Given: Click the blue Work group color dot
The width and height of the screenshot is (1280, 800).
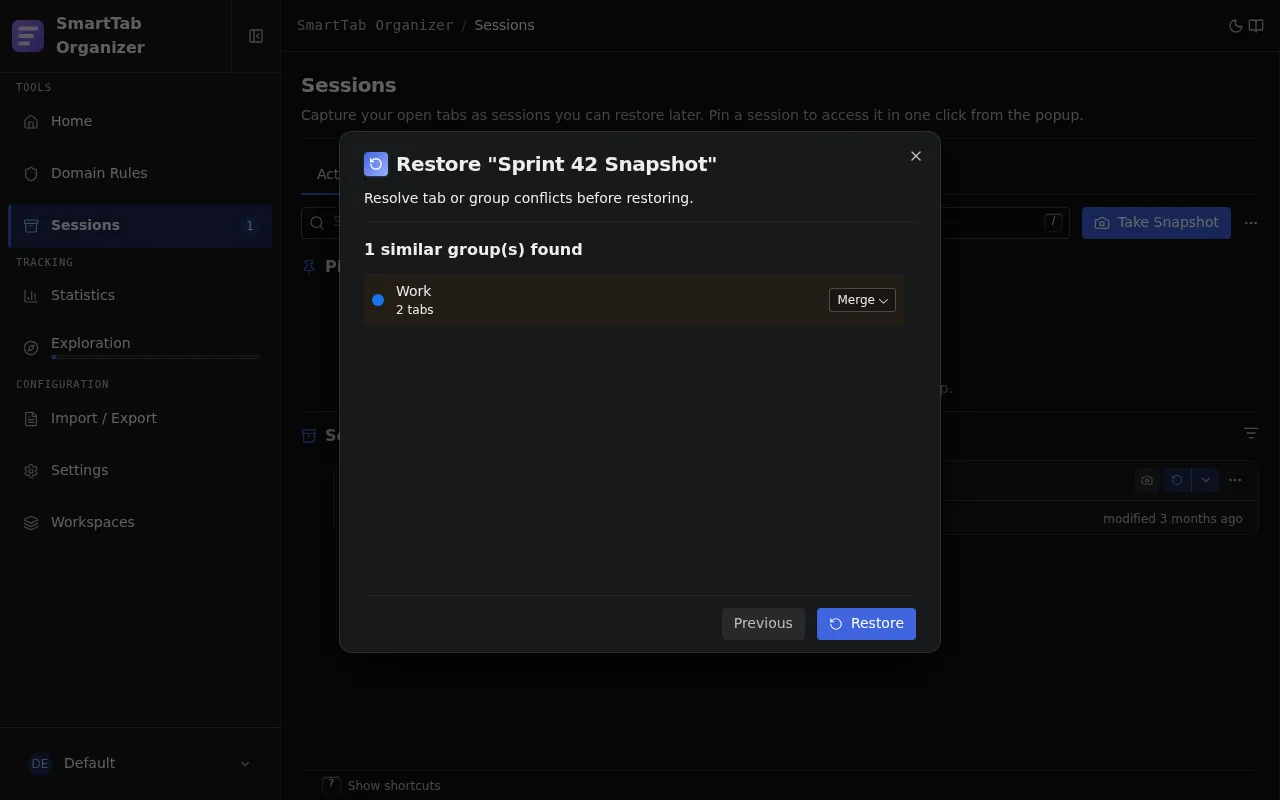Looking at the screenshot, I should pos(378,300).
